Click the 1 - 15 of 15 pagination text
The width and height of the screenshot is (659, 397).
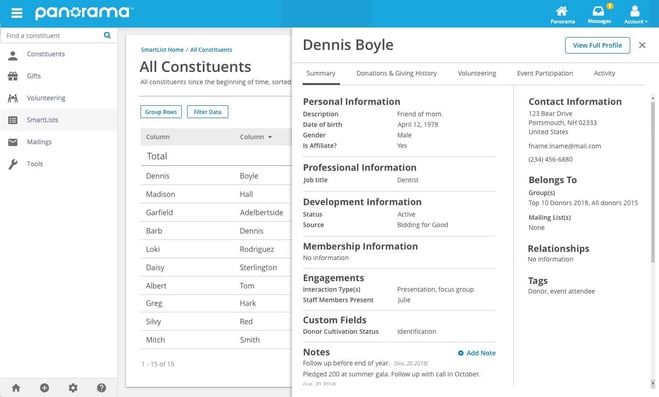click(x=158, y=364)
